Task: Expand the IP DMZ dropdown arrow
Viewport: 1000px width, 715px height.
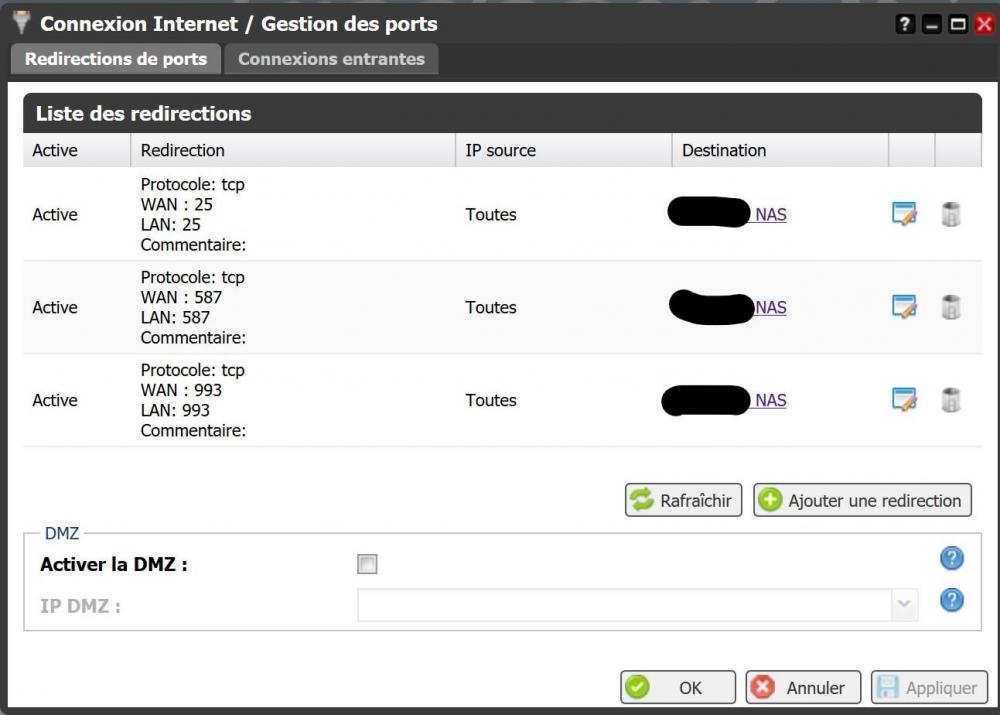Action: coord(905,604)
